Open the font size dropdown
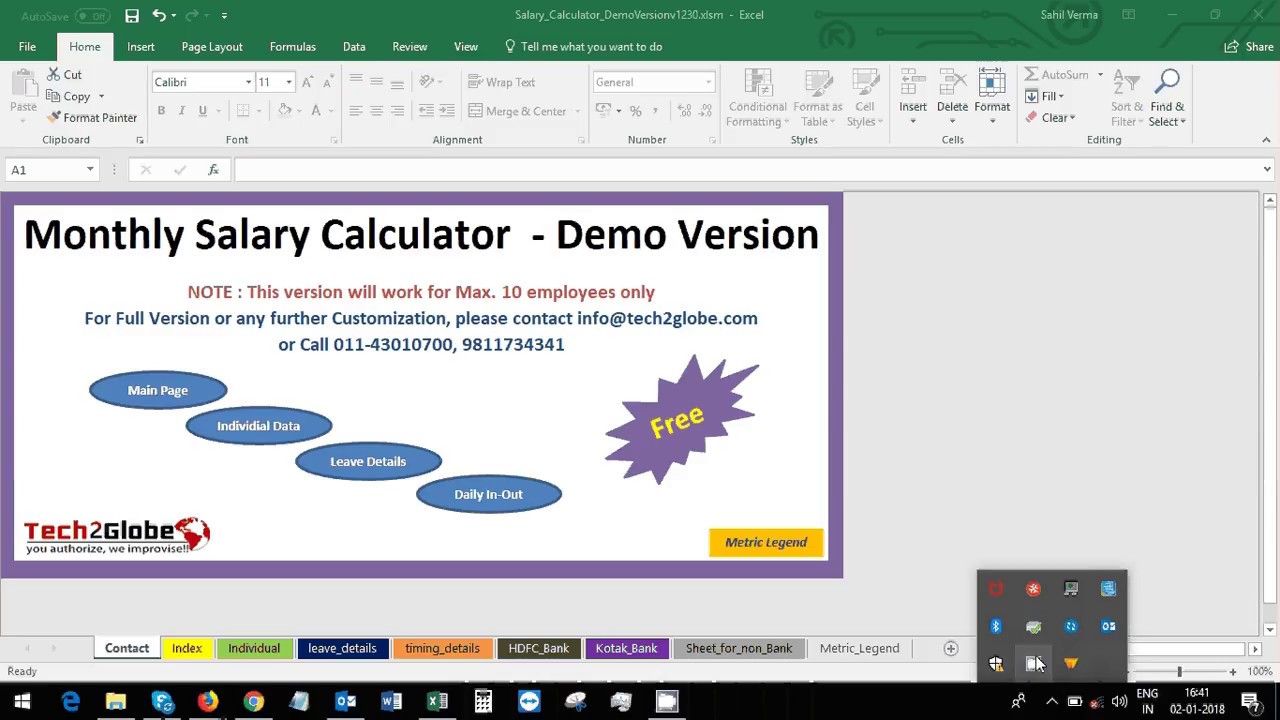 289,82
